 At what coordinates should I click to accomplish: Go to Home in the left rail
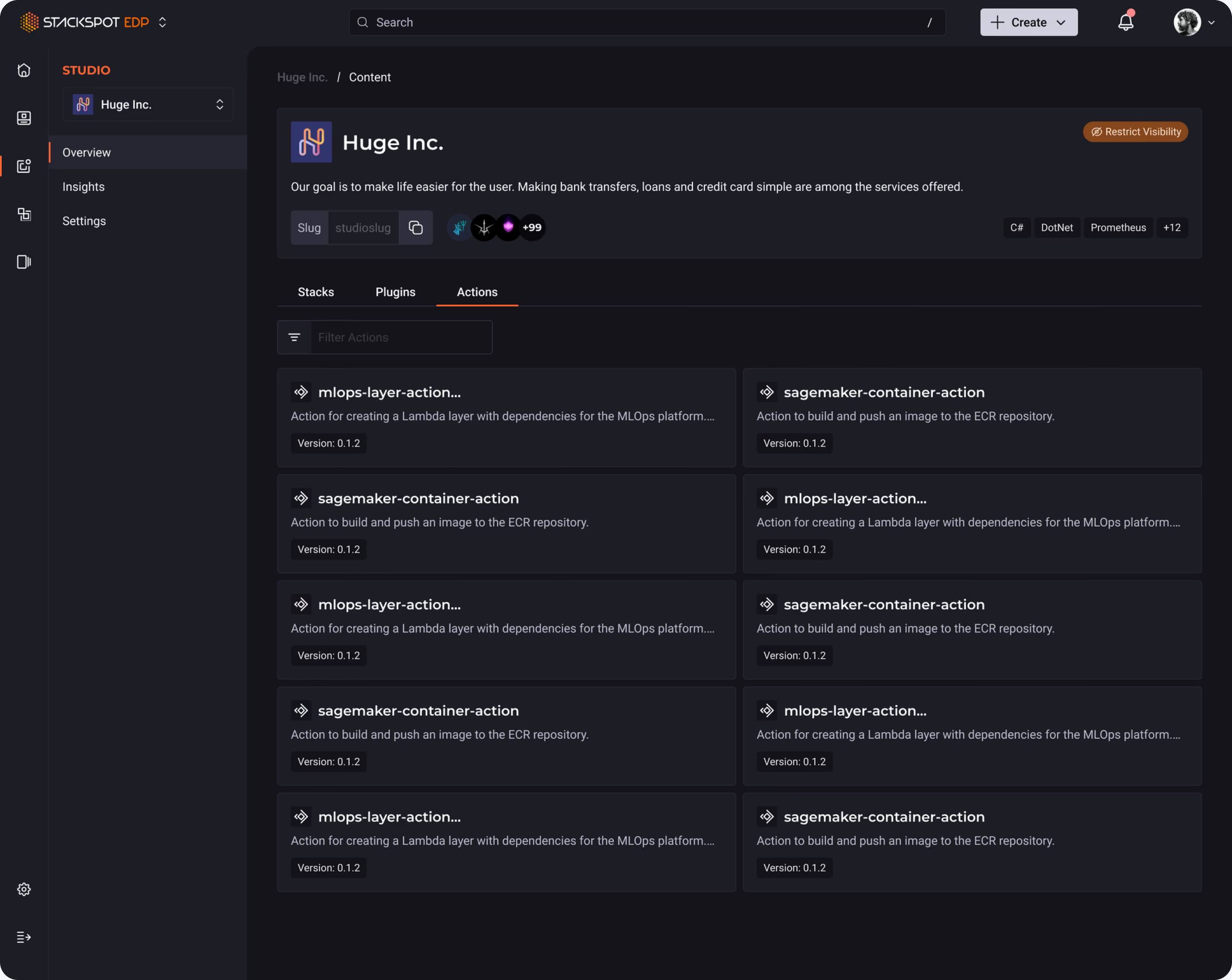tap(24, 70)
